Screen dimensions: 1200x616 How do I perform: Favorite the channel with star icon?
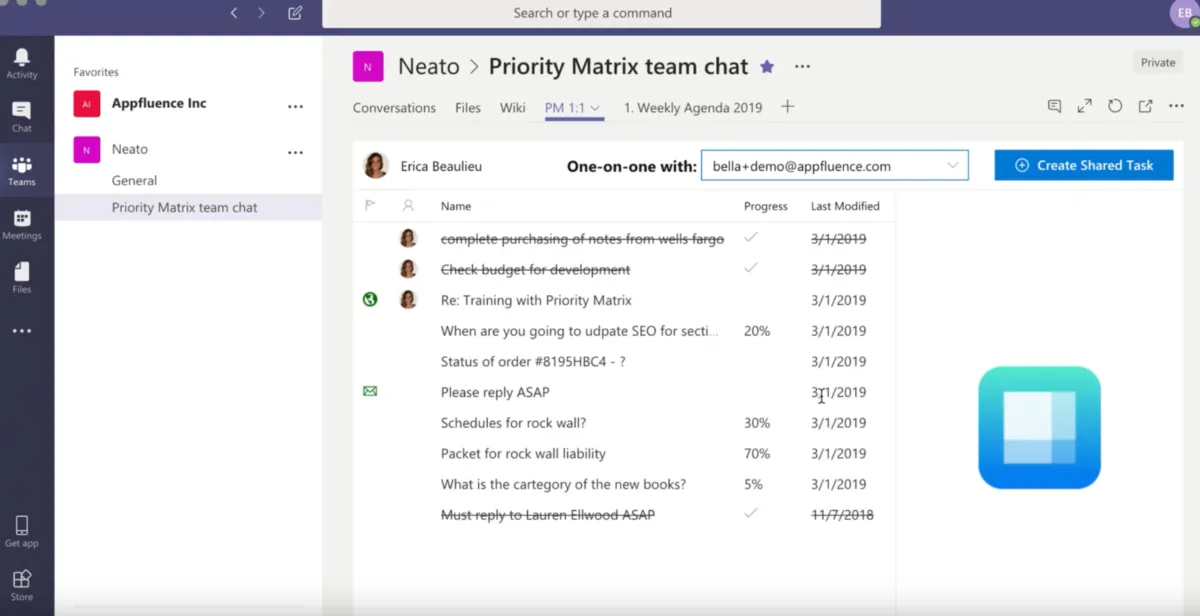(x=767, y=67)
